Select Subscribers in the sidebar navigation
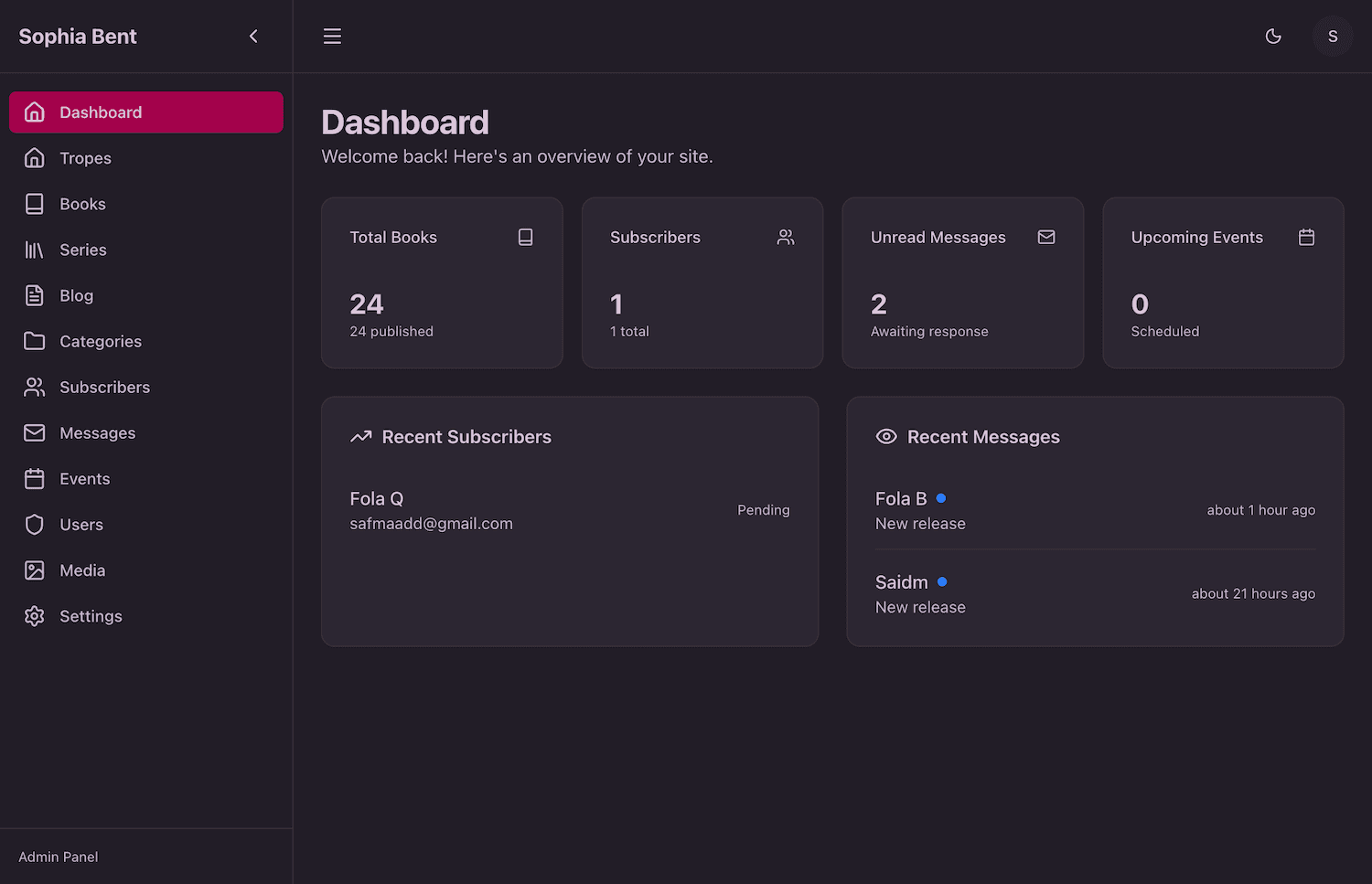 point(104,388)
